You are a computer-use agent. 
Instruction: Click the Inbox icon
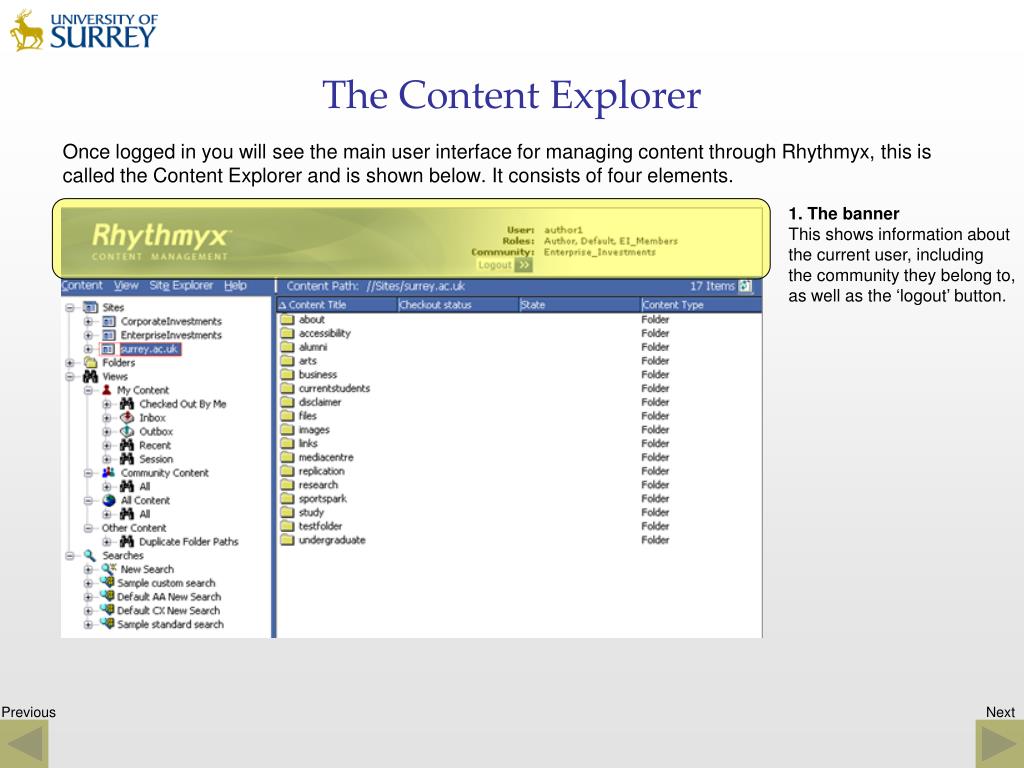coord(127,418)
